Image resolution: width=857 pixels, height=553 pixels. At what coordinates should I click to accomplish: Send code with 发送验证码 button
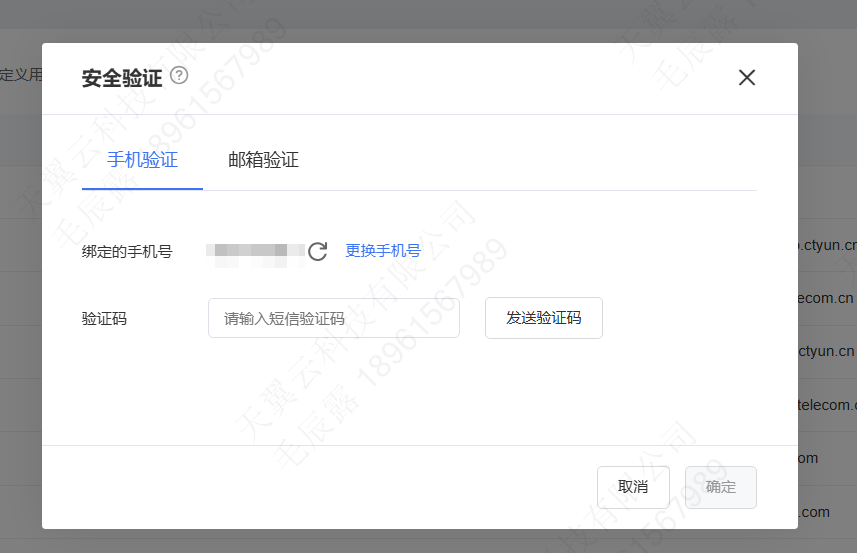pos(544,318)
